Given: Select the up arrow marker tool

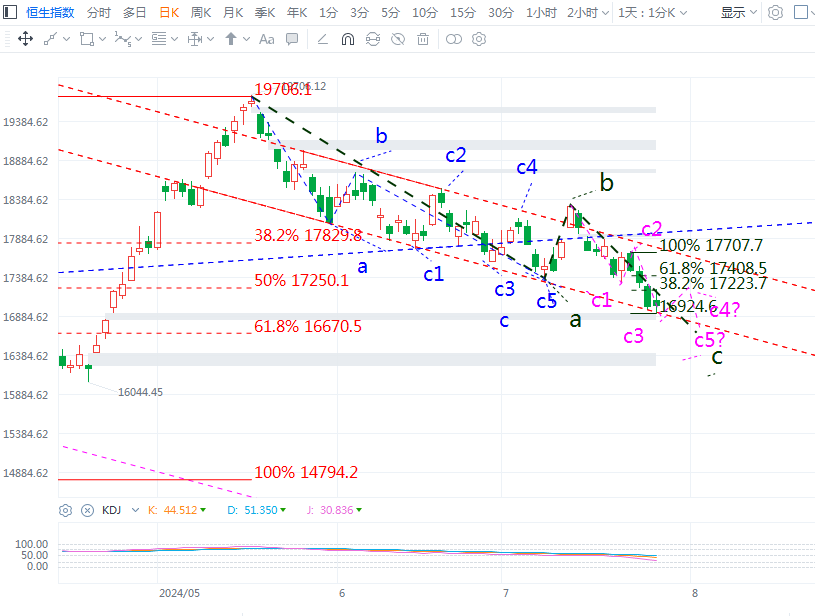Looking at the screenshot, I should tap(231, 38).
